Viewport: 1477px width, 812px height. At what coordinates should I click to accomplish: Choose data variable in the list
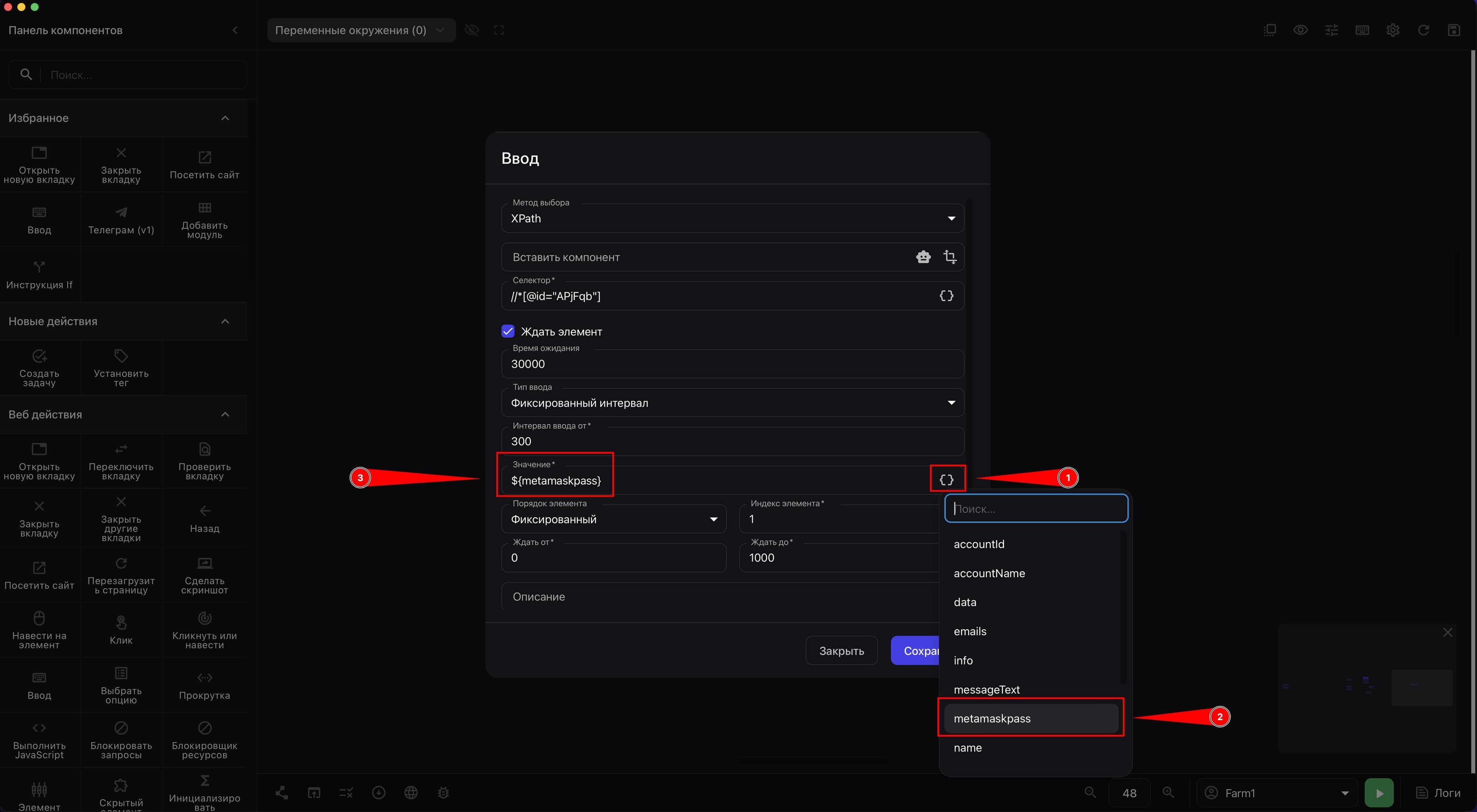(1032, 602)
